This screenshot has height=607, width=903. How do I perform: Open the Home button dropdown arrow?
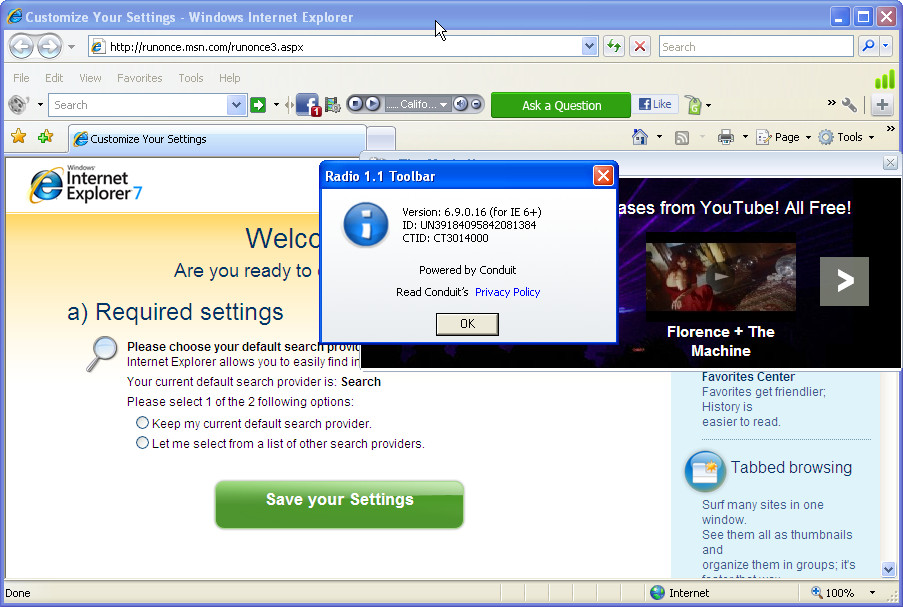659,137
